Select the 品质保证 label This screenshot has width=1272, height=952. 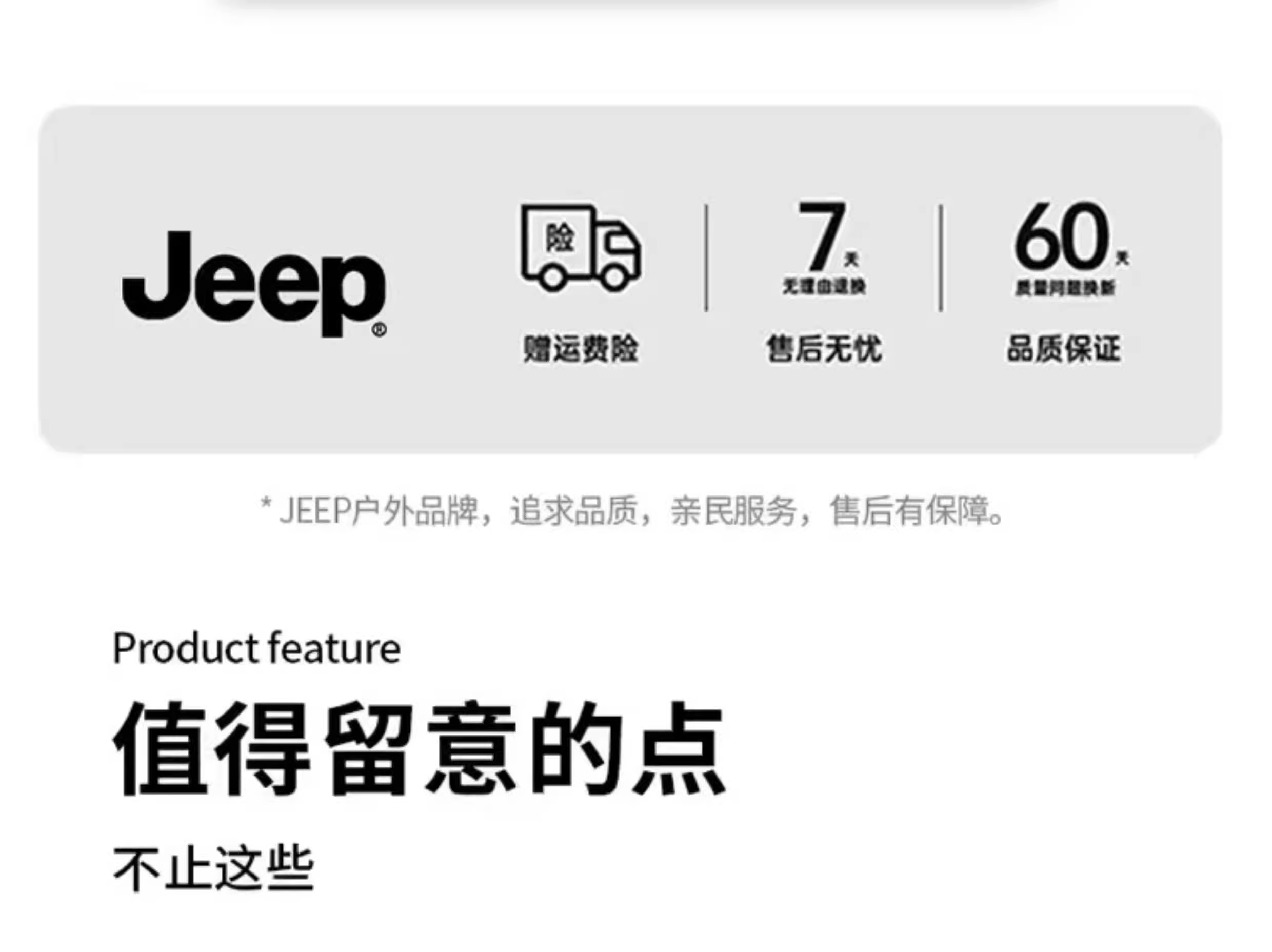tap(1063, 349)
